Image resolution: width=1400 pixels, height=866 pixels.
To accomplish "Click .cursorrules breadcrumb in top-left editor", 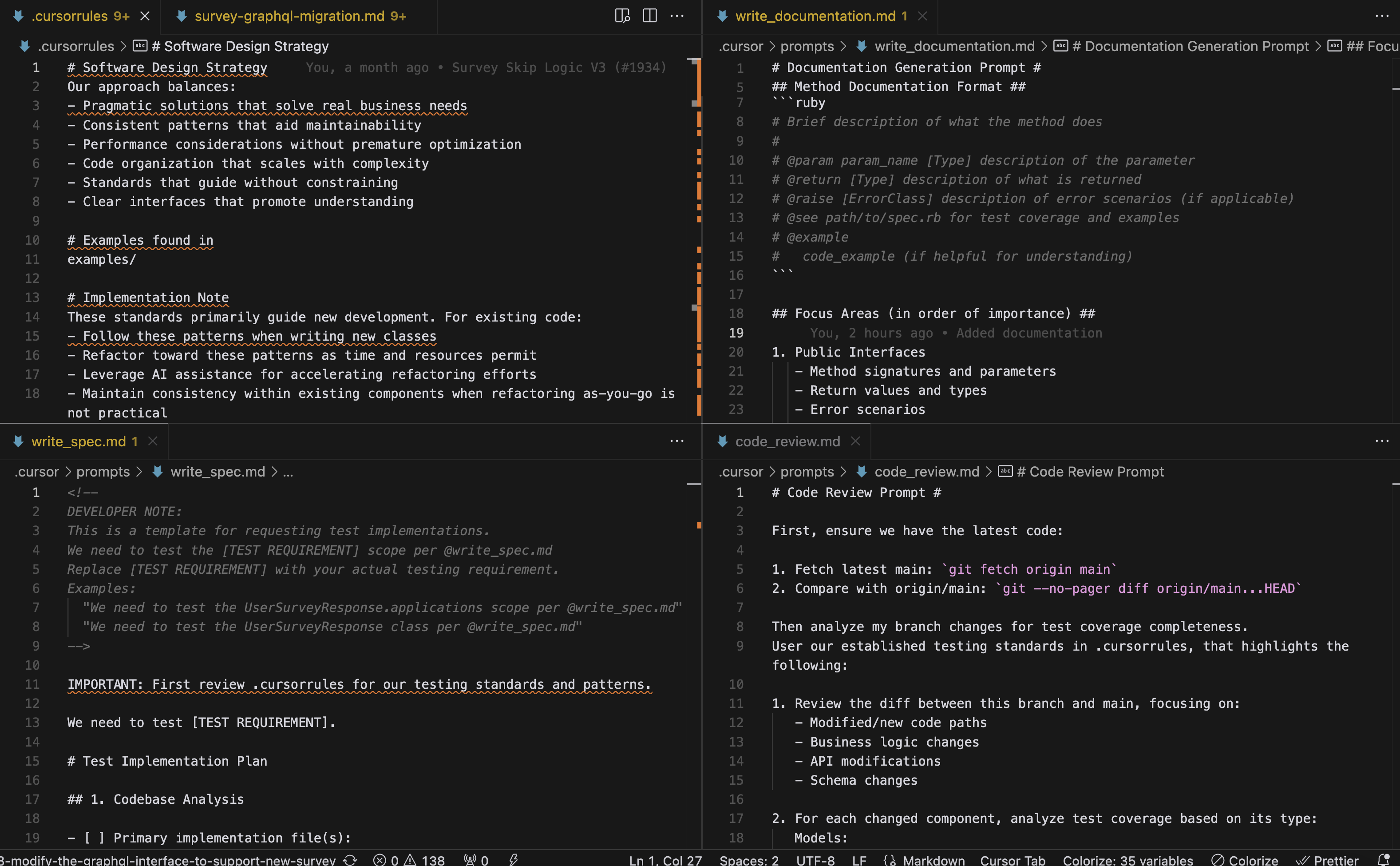I will pyautogui.click(x=75, y=46).
